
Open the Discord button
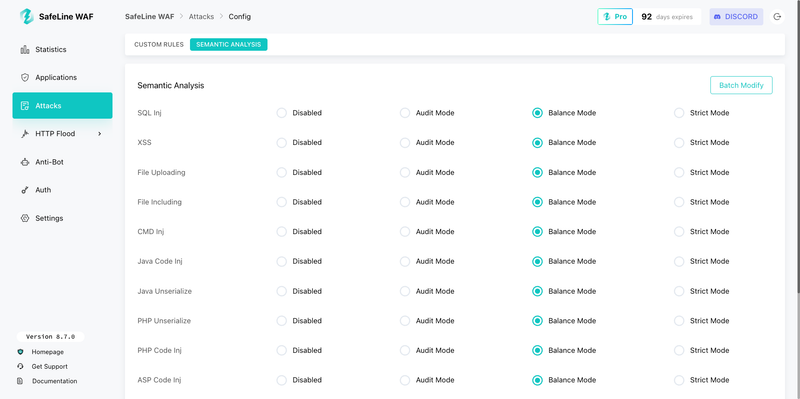coord(736,17)
